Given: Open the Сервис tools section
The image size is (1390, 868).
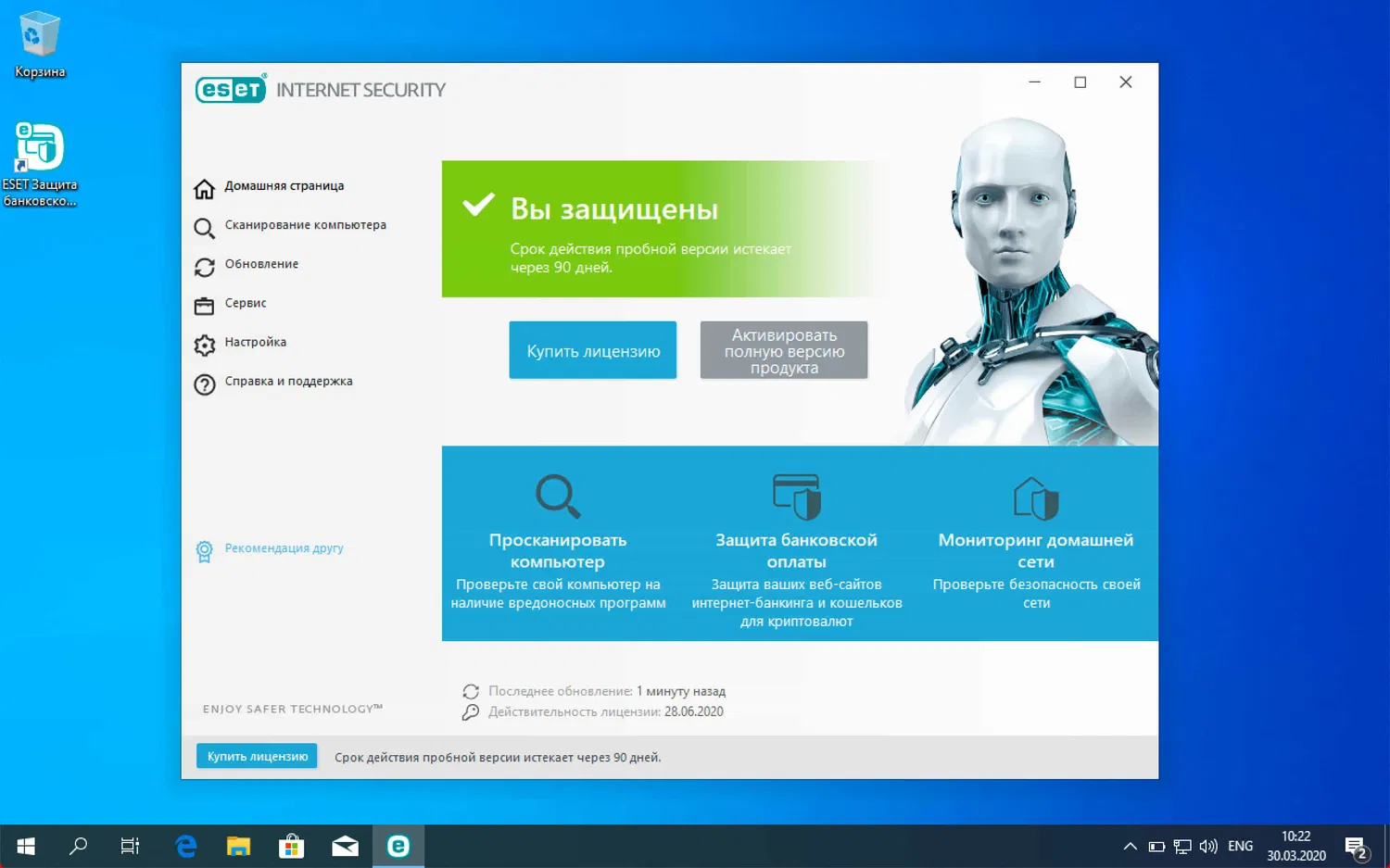Looking at the screenshot, I should click(x=245, y=303).
